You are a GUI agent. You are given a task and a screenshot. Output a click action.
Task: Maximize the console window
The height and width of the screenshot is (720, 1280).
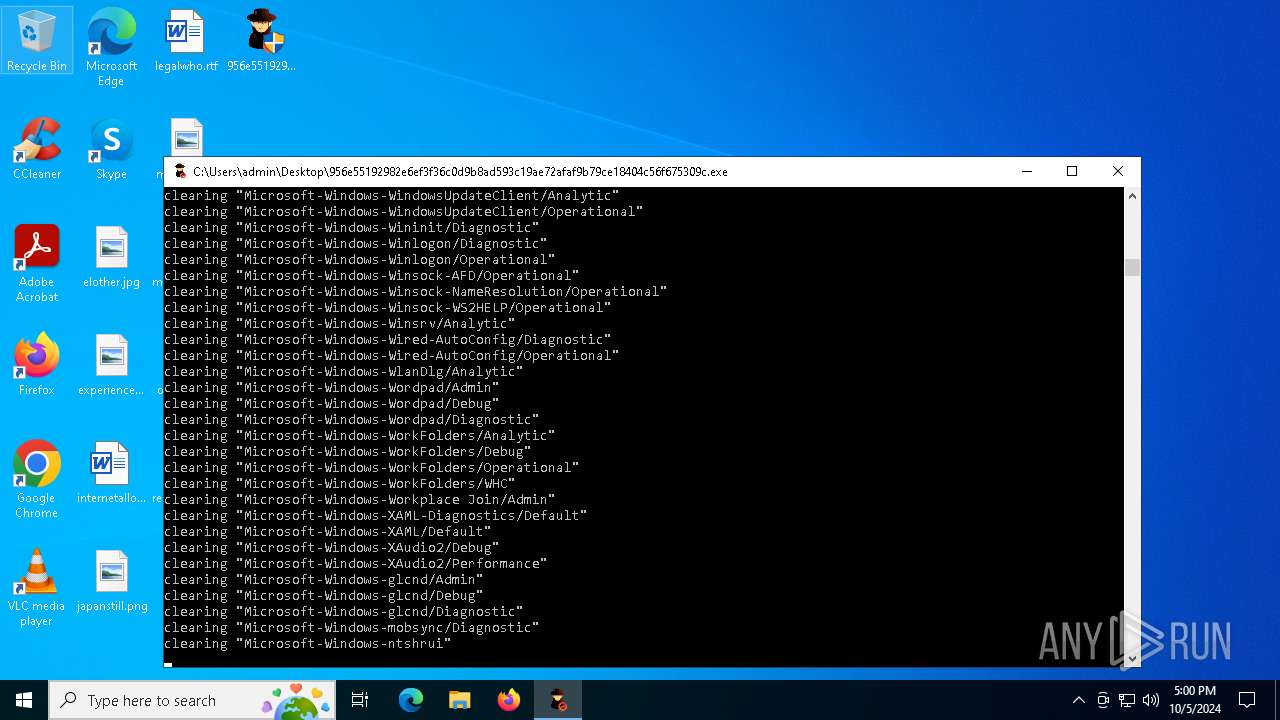point(1072,172)
